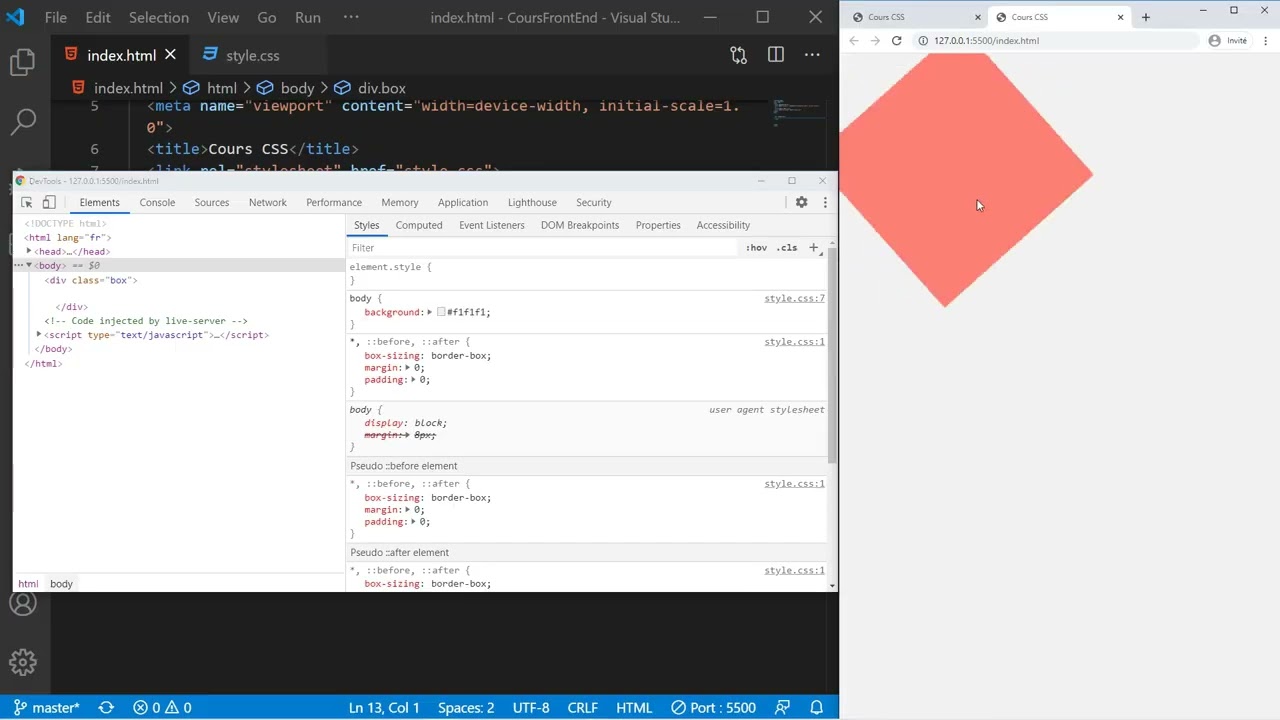The width and height of the screenshot is (1280, 720).
Task: Show more menus ellipsis in title bar
Action: click(351, 17)
